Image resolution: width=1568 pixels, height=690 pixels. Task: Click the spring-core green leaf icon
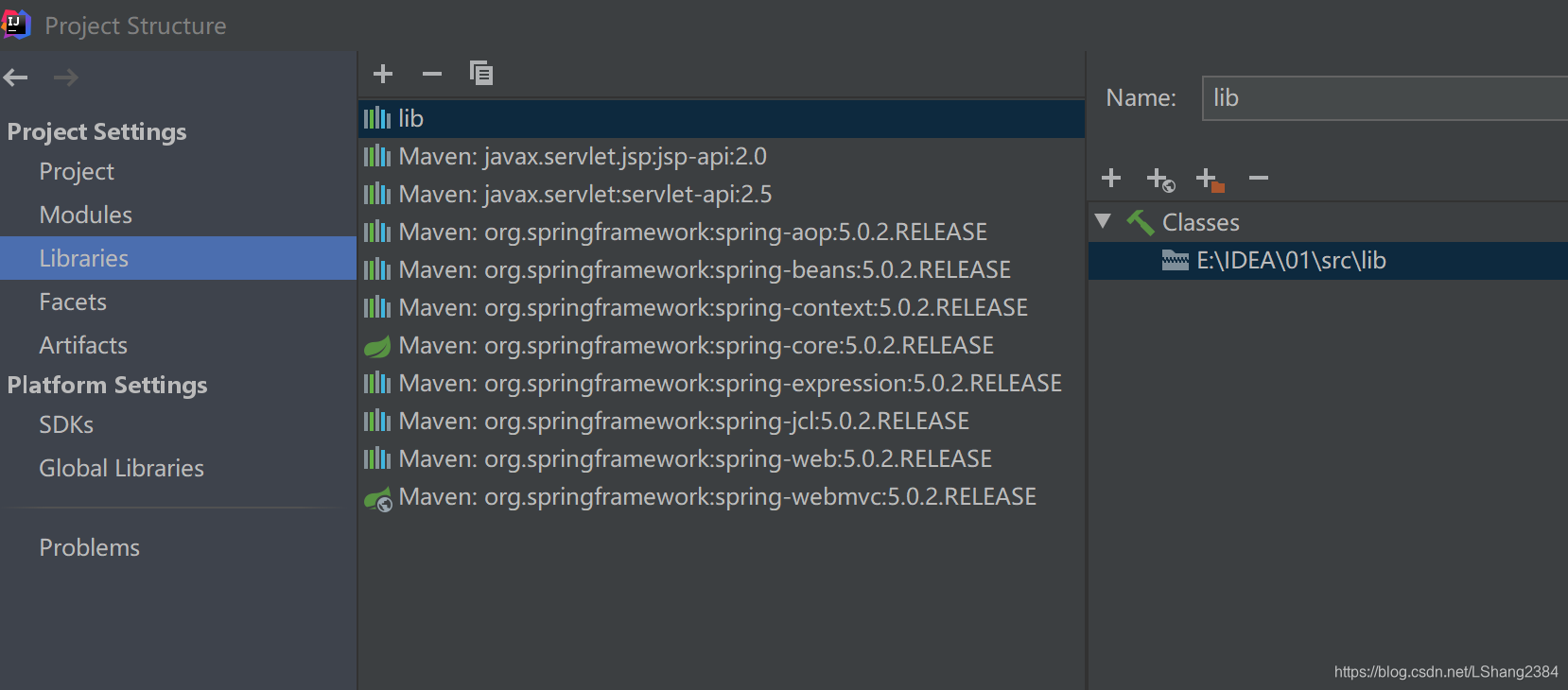[377, 346]
